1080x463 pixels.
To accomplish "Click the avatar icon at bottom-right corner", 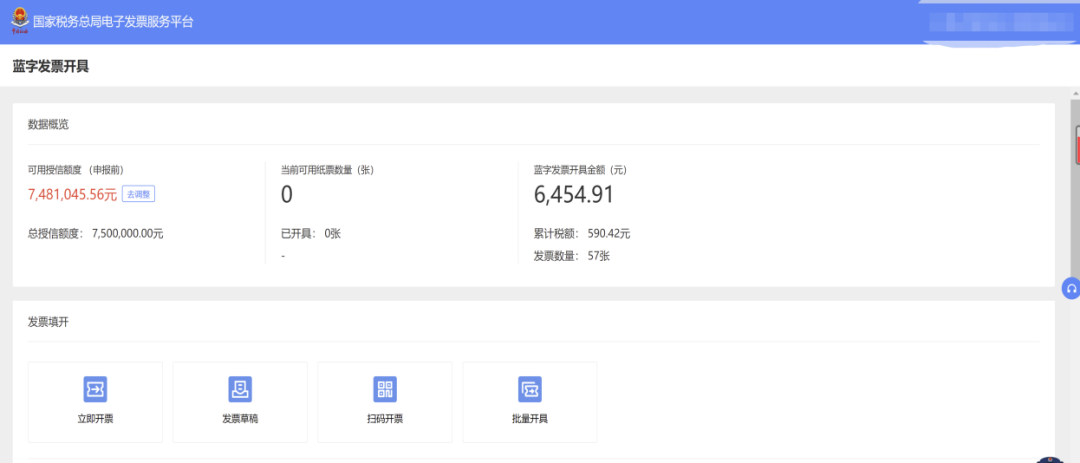I will point(1050,460).
